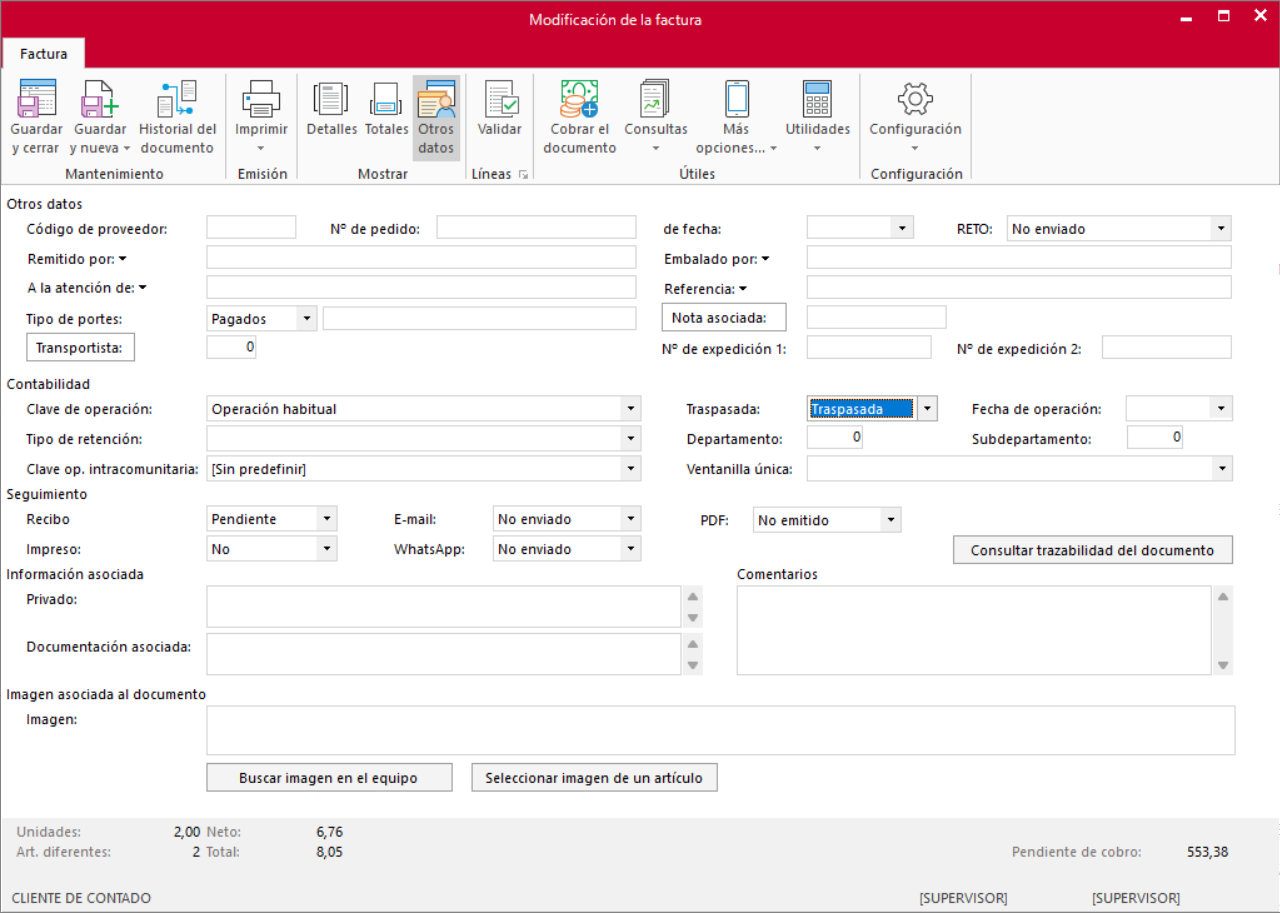The height and width of the screenshot is (913, 1280).
Task: Open PDF status dropdown
Action: [891, 519]
